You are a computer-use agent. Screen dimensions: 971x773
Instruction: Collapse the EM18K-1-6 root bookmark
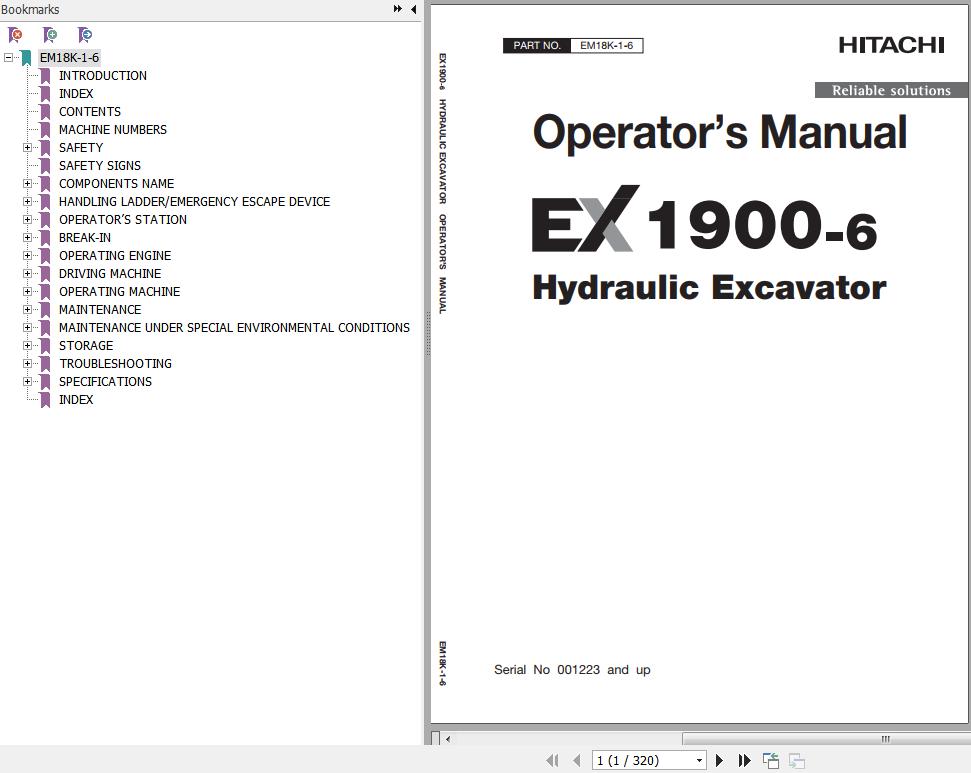8,58
